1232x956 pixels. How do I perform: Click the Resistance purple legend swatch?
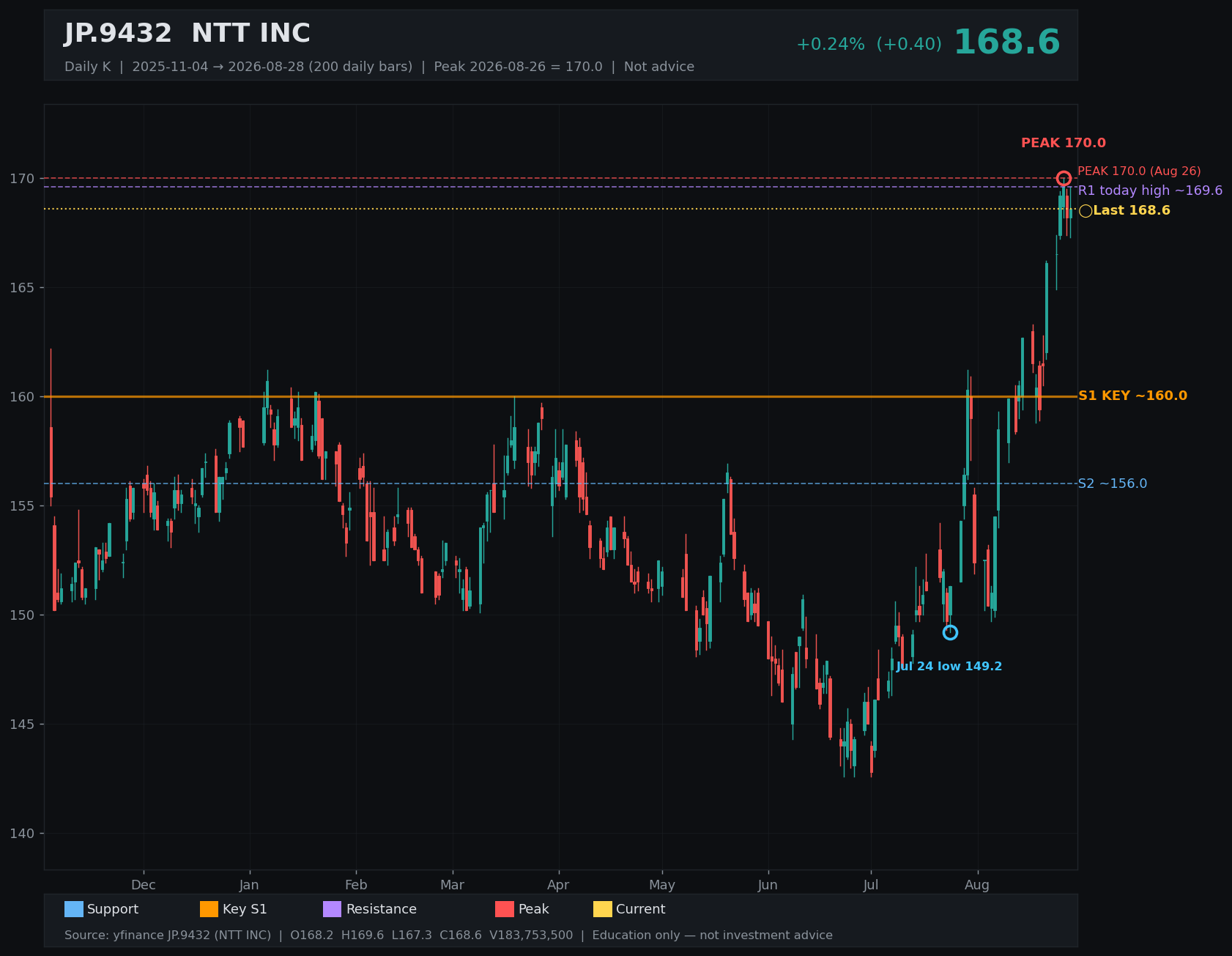pos(333,909)
